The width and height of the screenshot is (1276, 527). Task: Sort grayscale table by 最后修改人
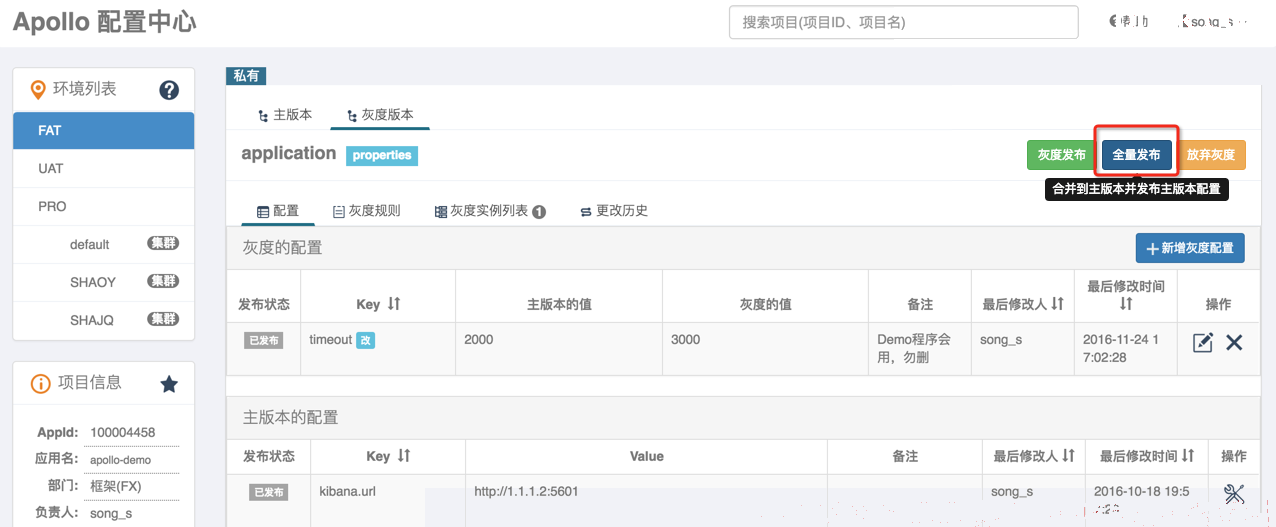[x=1057, y=303]
